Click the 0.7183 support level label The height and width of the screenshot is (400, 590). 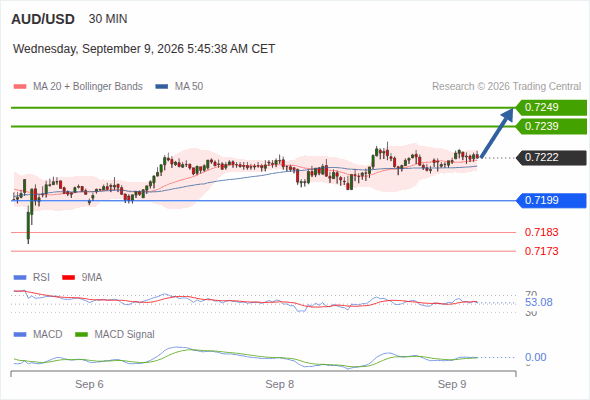tap(541, 233)
